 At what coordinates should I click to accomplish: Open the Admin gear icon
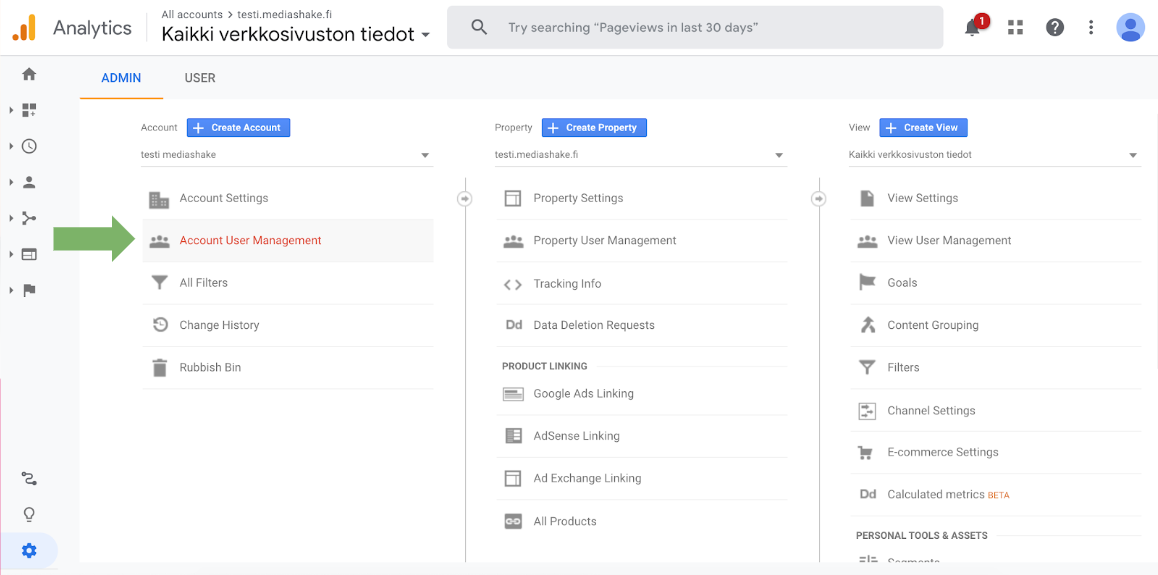point(29,551)
